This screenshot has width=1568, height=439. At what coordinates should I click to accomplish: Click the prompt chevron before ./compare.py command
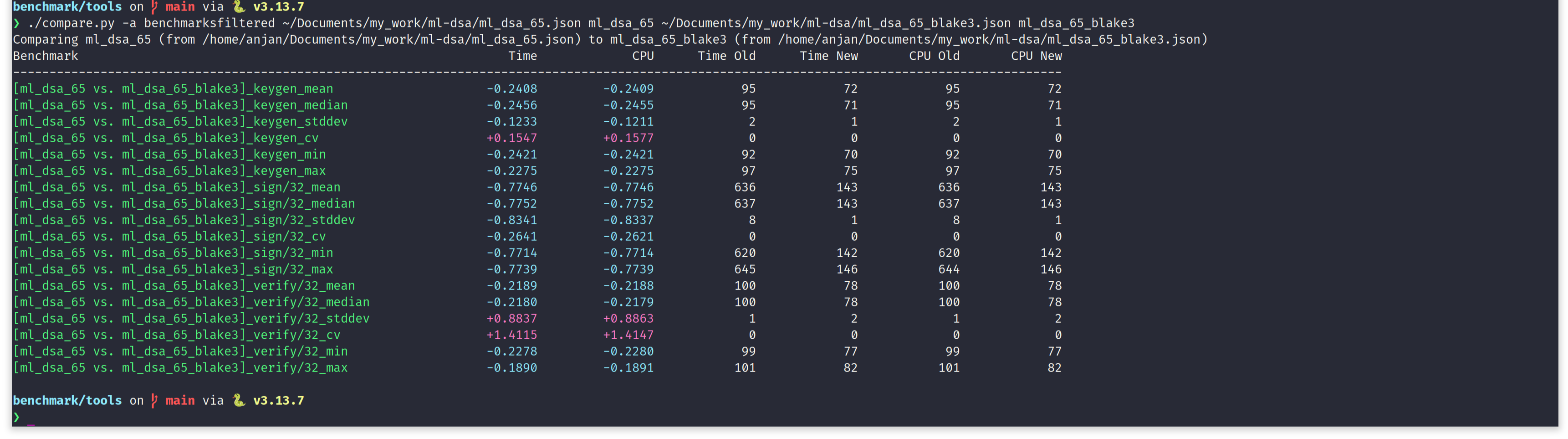tap(16, 23)
